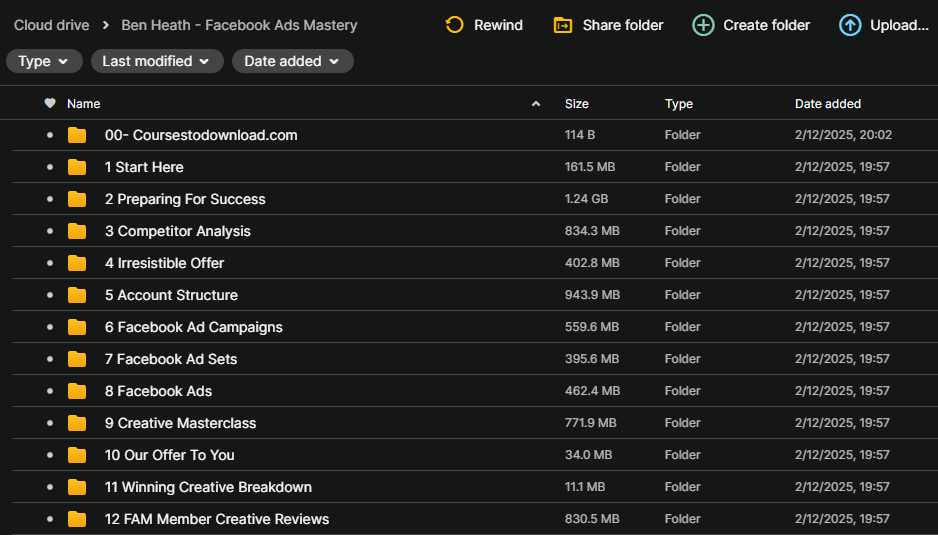This screenshot has height=535, width=938.
Task: Click folder icon for 6 Facebook Ad Campaigns
Action: click(77, 327)
